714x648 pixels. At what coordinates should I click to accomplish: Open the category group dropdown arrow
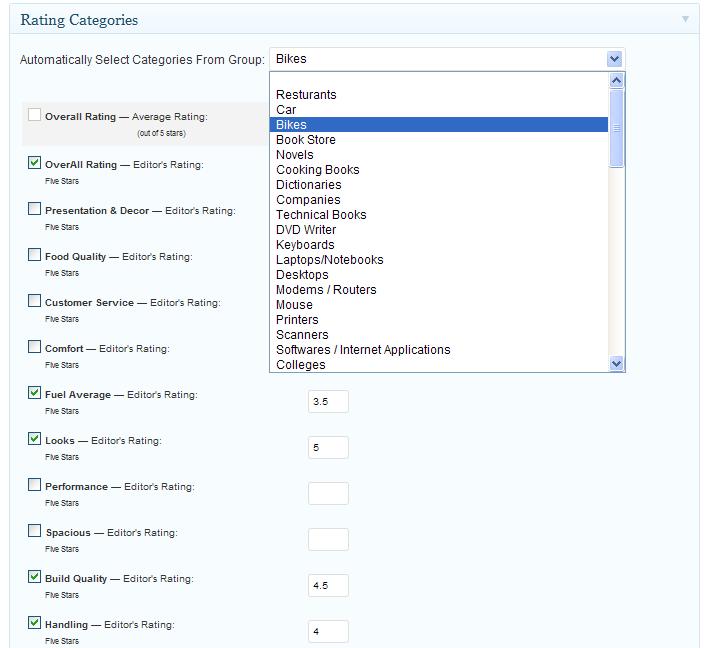tap(614, 59)
